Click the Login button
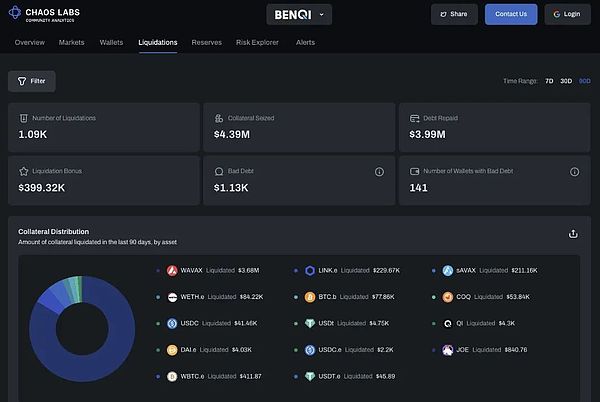The height and width of the screenshot is (402, 600). (567, 14)
